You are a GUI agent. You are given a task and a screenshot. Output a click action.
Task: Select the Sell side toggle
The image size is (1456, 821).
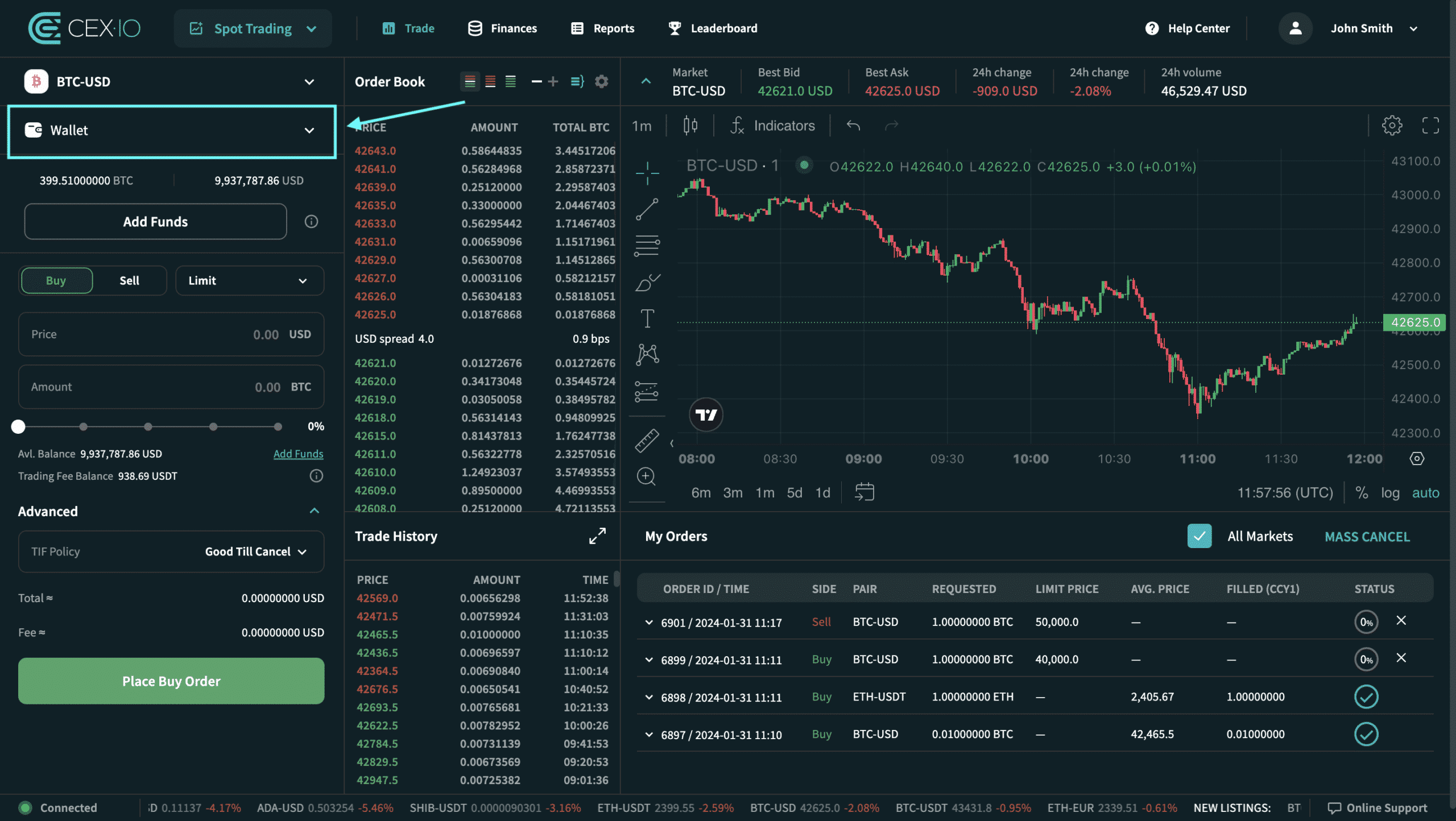tap(130, 280)
